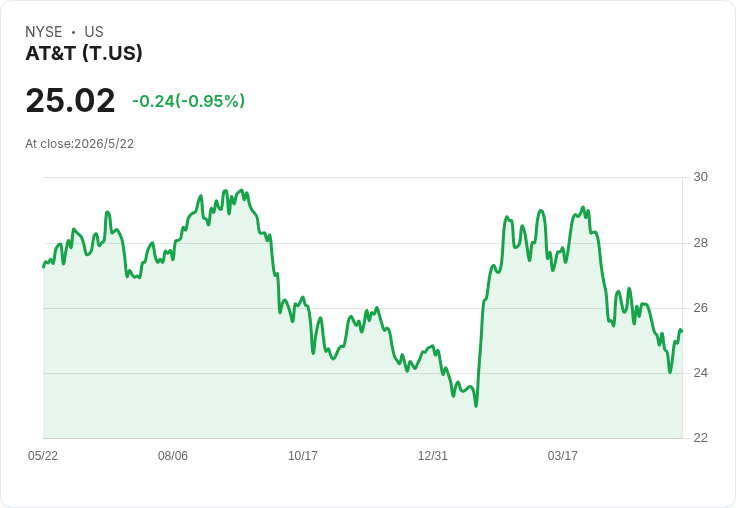Click the dot separator between NYSE and US
This screenshot has width=736, height=508.
73,32
